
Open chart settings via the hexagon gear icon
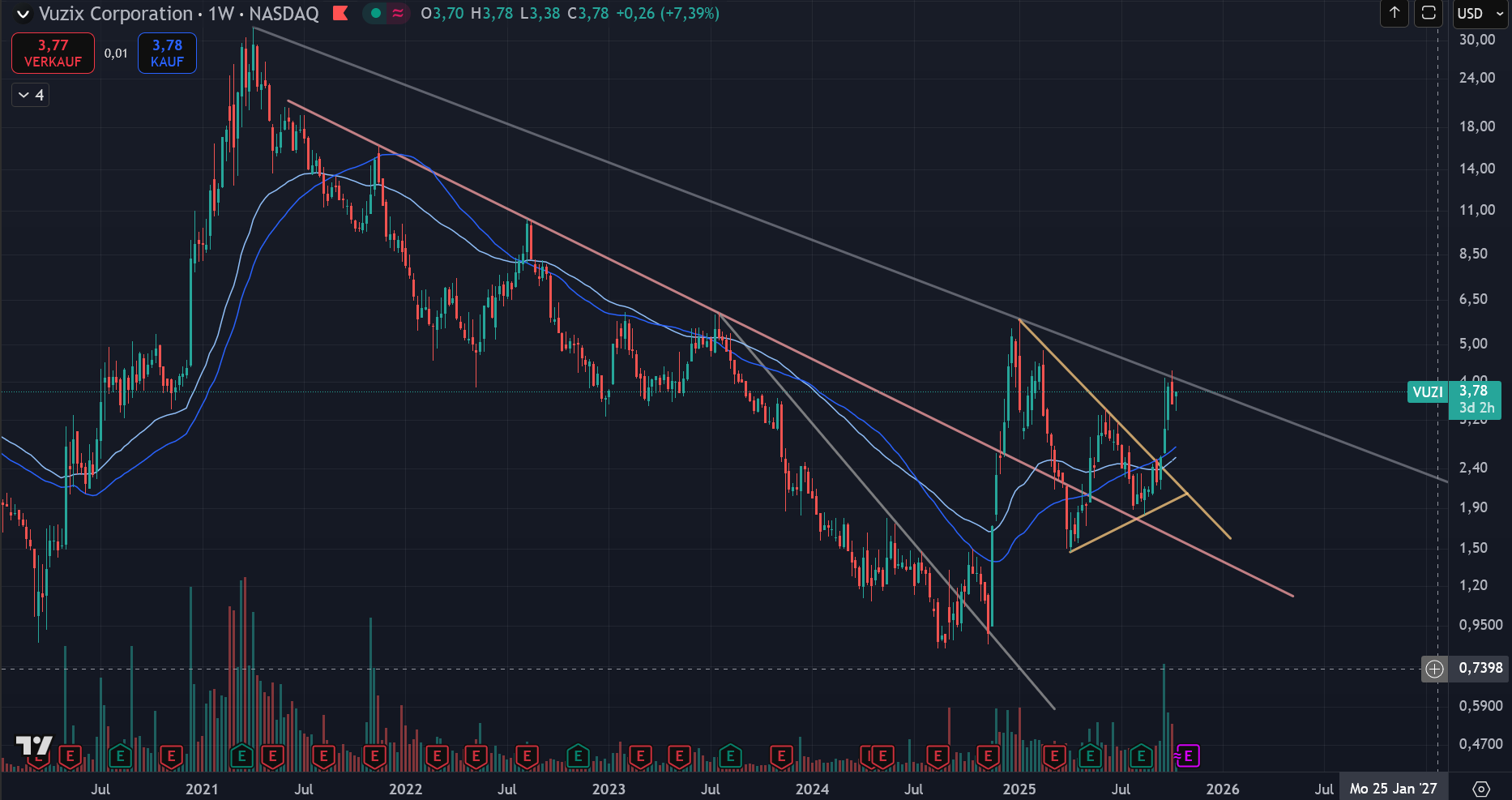coord(1481,789)
